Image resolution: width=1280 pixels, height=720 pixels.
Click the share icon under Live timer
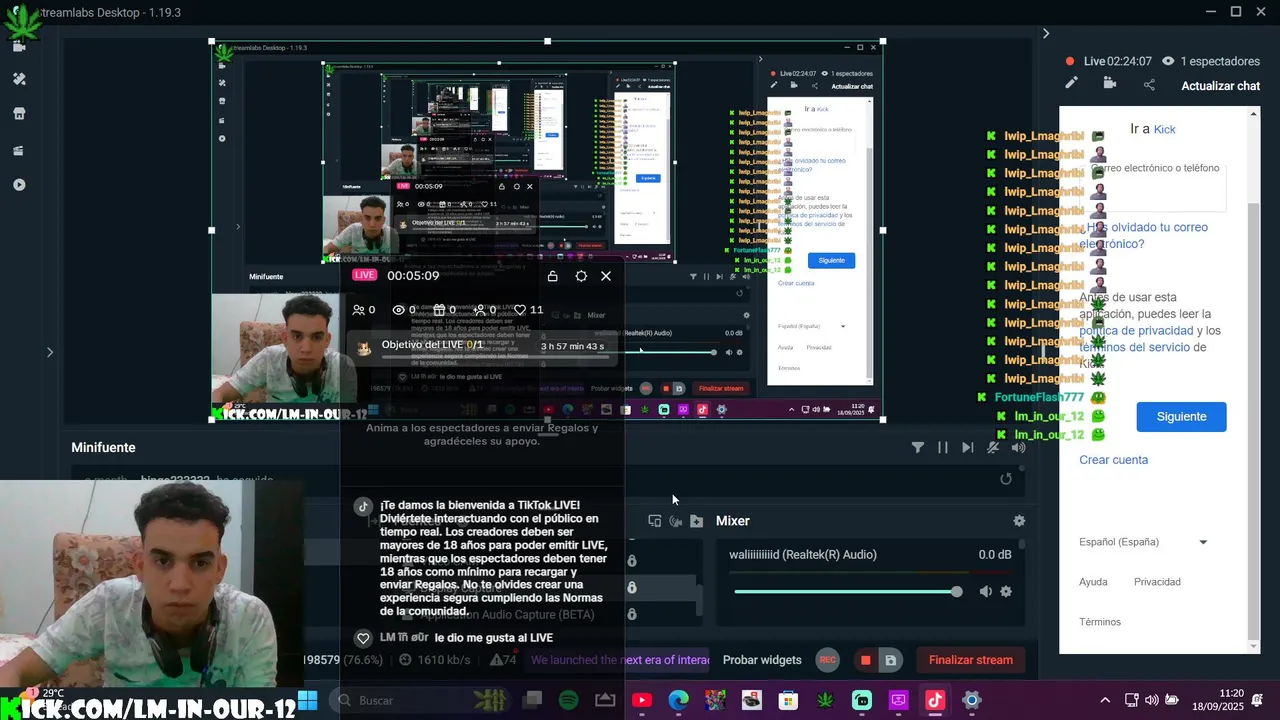[1149, 85]
